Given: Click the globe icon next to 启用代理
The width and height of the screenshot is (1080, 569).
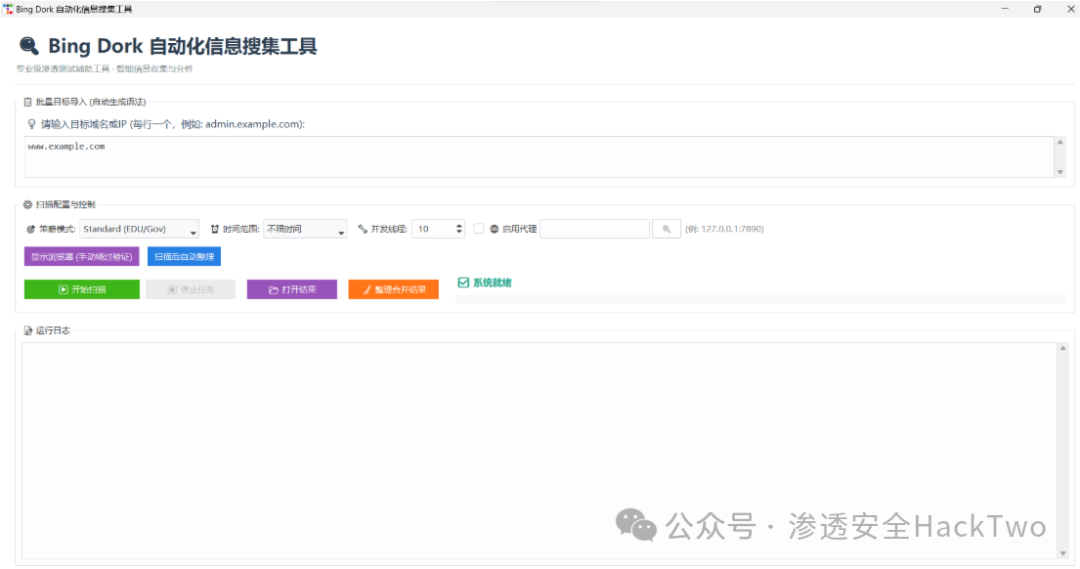Looking at the screenshot, I should coord(494,229).
